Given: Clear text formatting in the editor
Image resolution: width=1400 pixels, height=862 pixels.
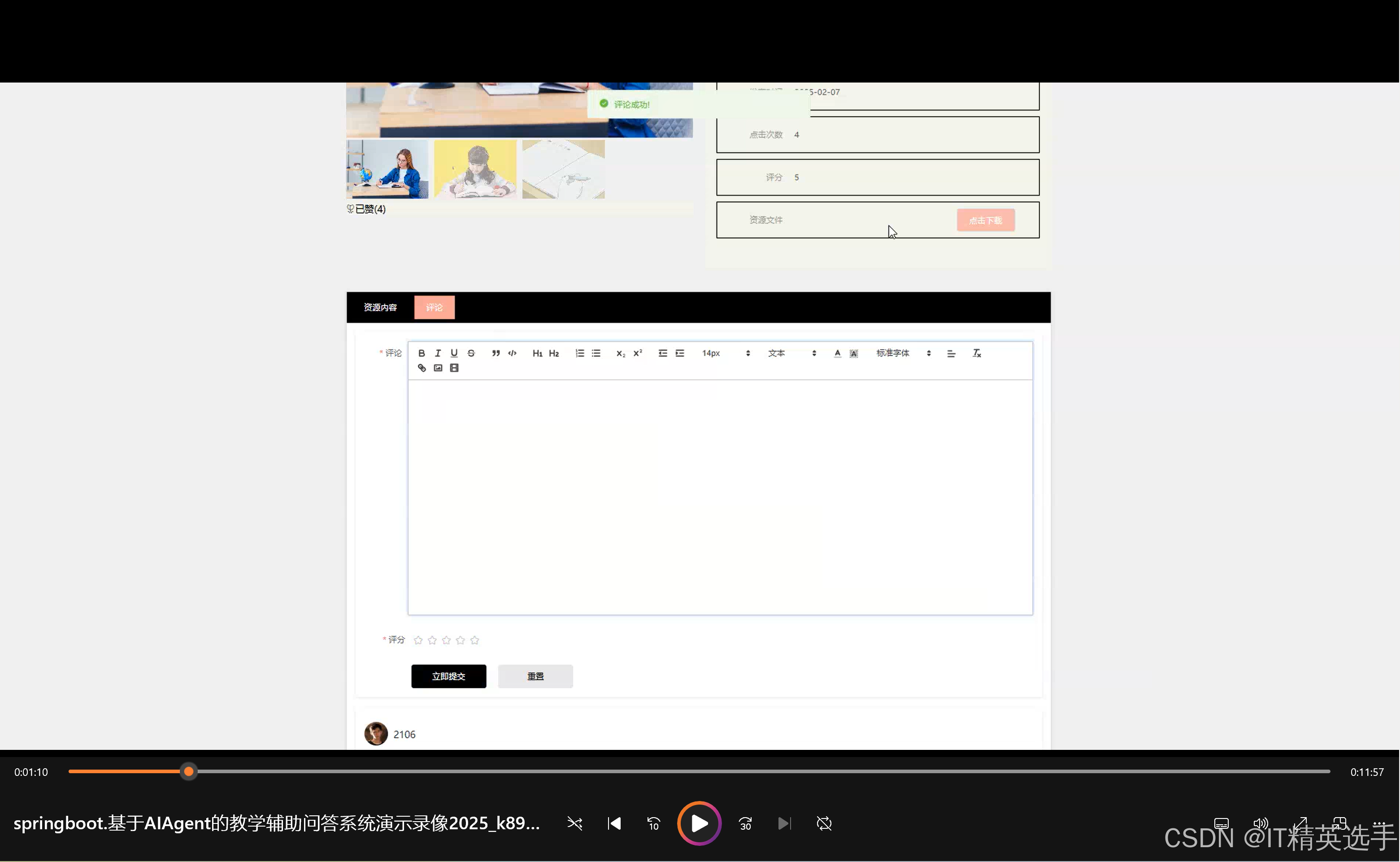Looking at the screenshot, I should click(x=977, y=353).
